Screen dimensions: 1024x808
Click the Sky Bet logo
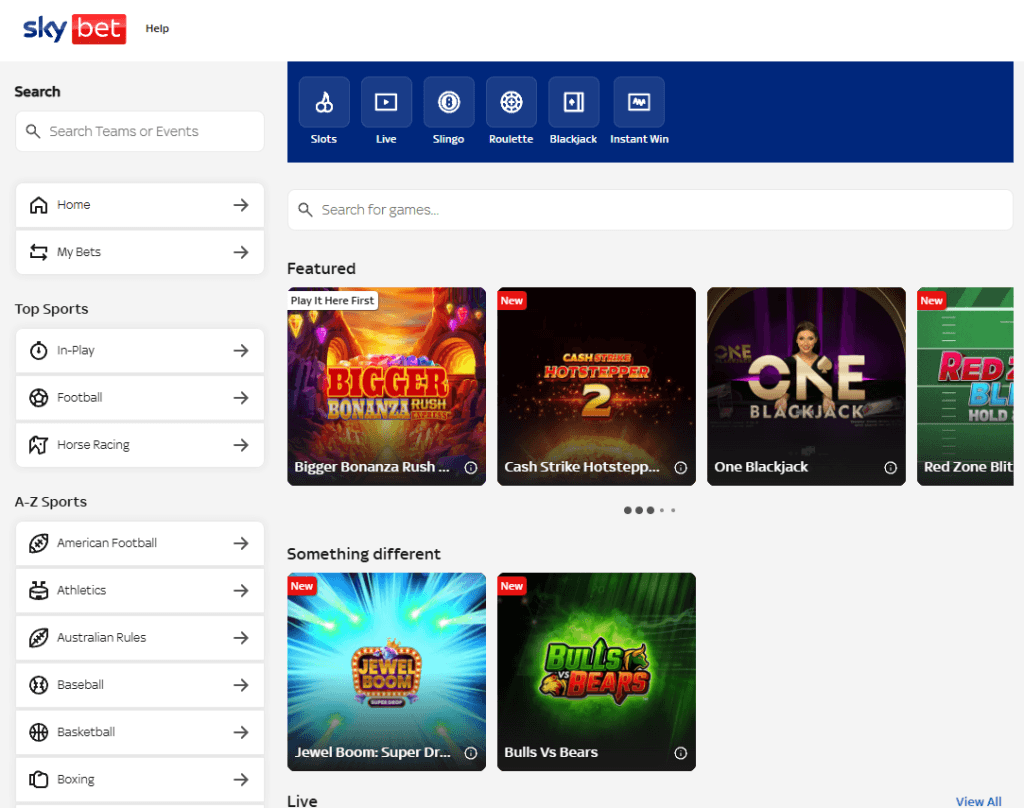pyautogui.click(x=74, y=29)
